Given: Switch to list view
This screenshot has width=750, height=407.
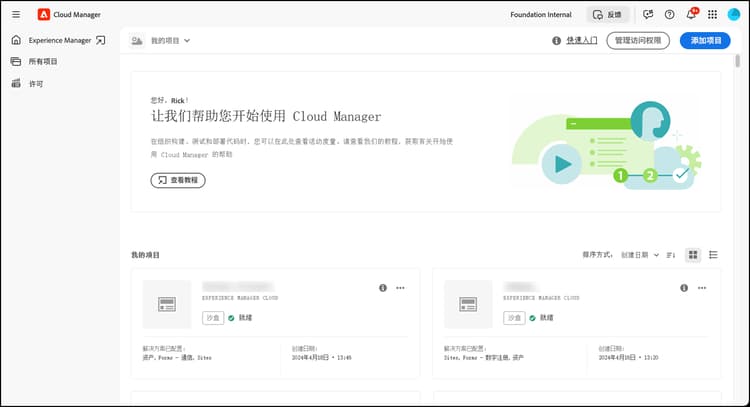Looking at the screenshot, I should 713,255.
